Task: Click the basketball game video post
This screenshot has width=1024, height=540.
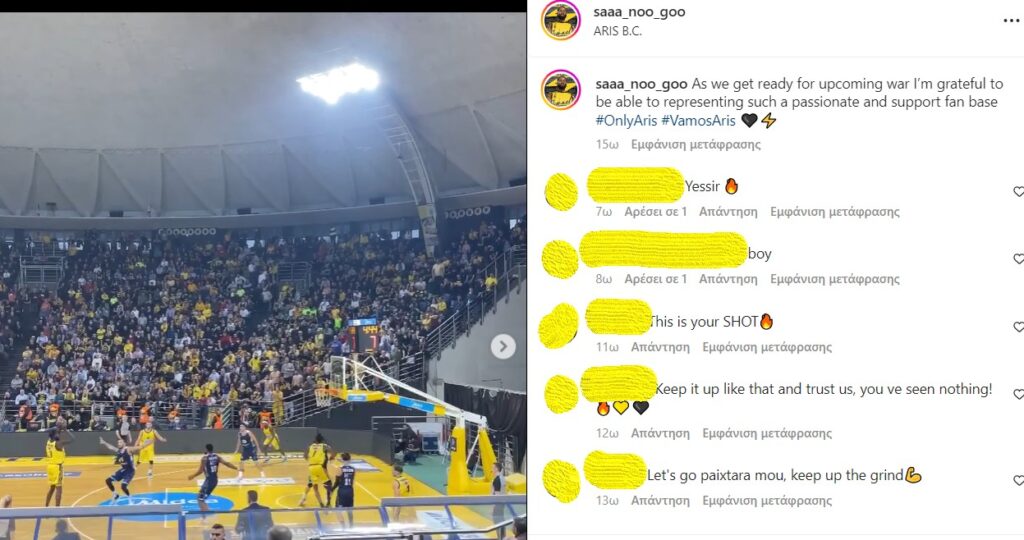Action: [x=263, y=276]
